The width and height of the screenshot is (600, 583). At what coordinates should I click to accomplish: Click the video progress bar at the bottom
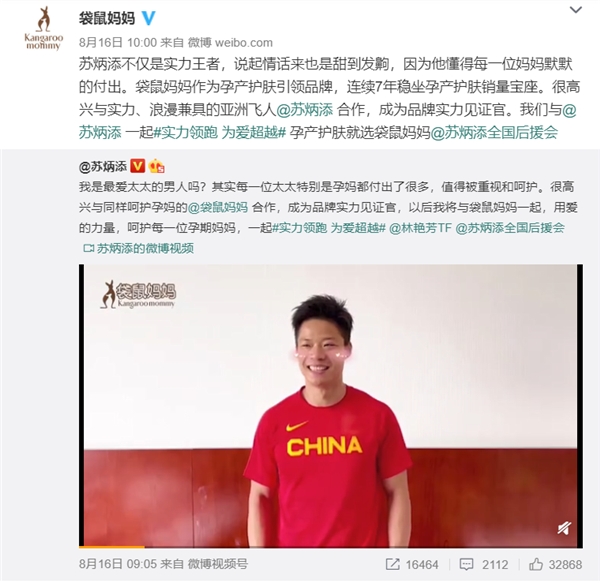click(x=331, y=547)
